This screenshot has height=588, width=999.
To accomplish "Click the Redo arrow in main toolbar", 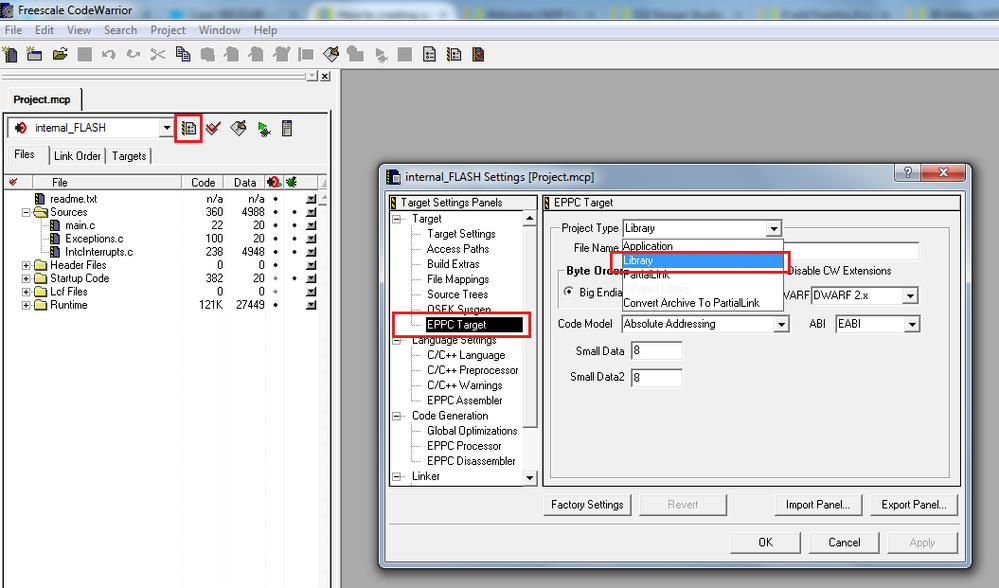I will pyautogui.click(x=133, y=55).
